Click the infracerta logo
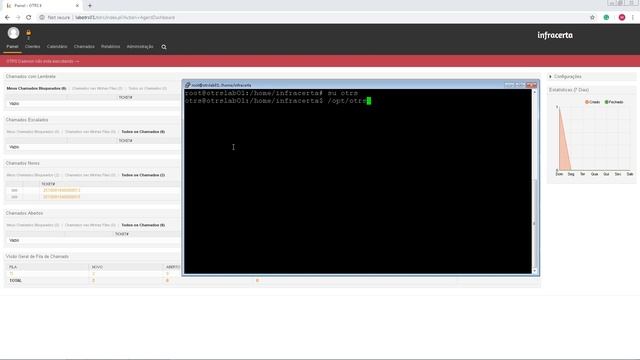Image resolution: width=640 pixels, height=360 pixels. pos(555,35)
